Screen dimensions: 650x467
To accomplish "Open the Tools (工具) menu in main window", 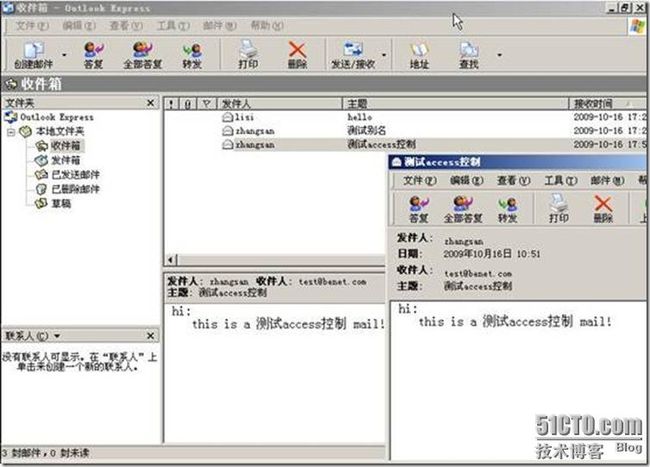I will (x=173, y=26).
